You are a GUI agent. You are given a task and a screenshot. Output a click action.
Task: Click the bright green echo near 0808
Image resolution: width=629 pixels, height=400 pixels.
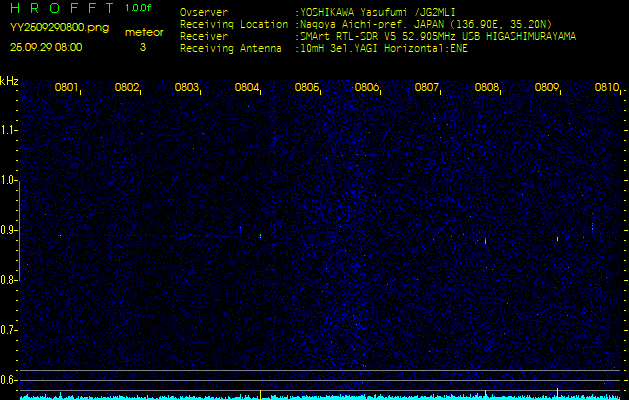485,241
